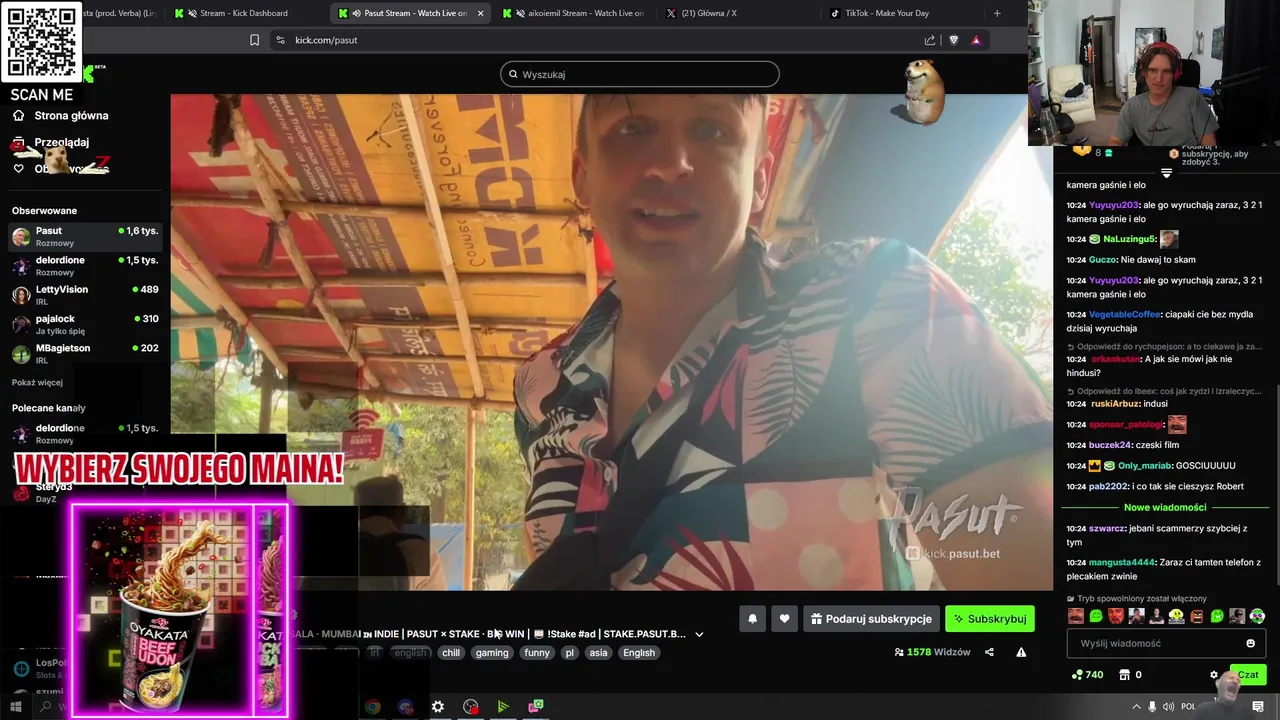Open the browser share page icon
This screenshot has height=720, width=1280.
pos(930,40)
